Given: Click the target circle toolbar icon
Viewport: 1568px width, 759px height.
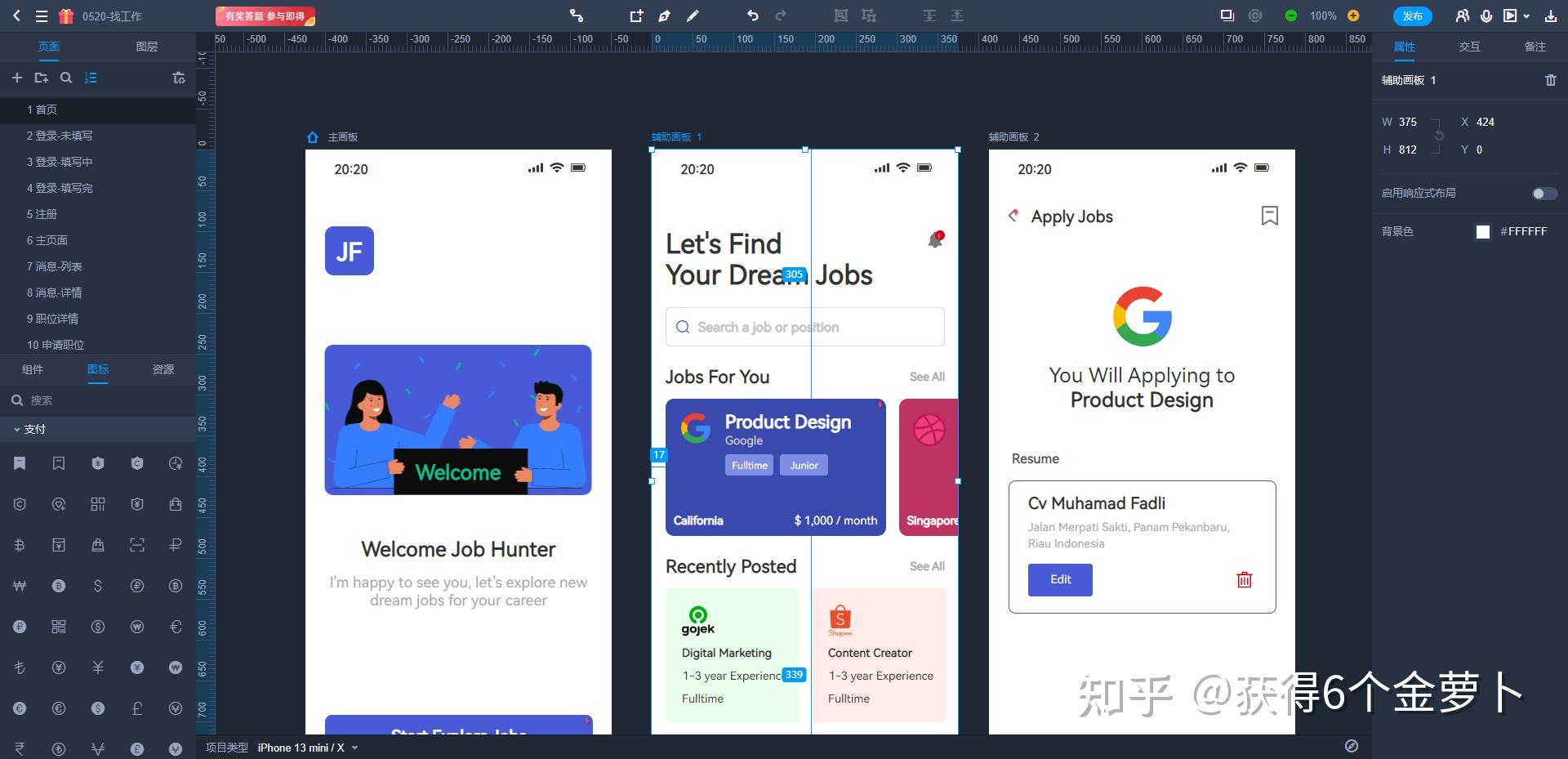Looking at the screenshot, I should point(1255,16).
